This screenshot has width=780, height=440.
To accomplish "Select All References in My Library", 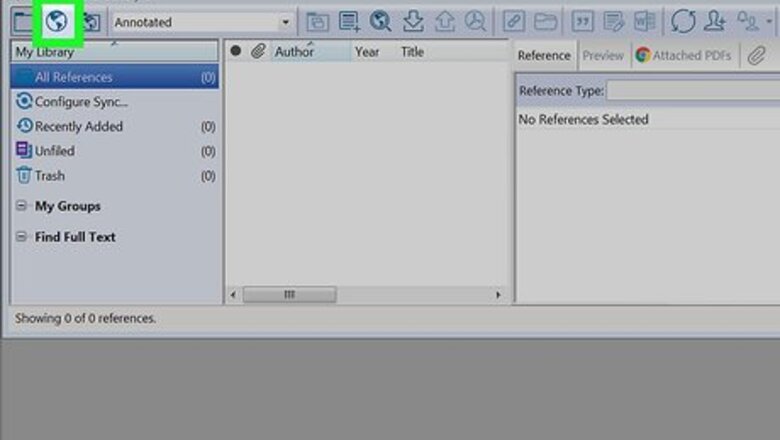I will 114,77.
